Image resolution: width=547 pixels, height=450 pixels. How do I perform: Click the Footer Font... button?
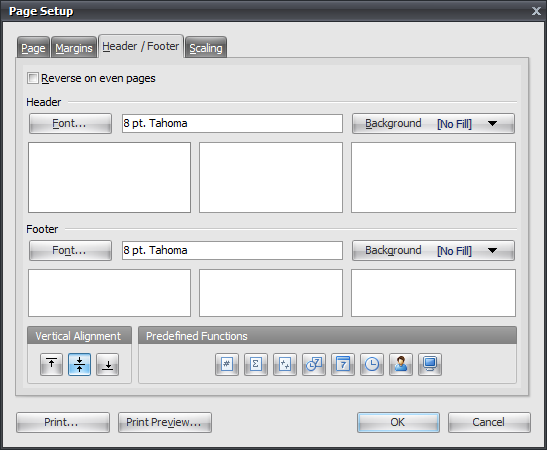coord(70,250)
